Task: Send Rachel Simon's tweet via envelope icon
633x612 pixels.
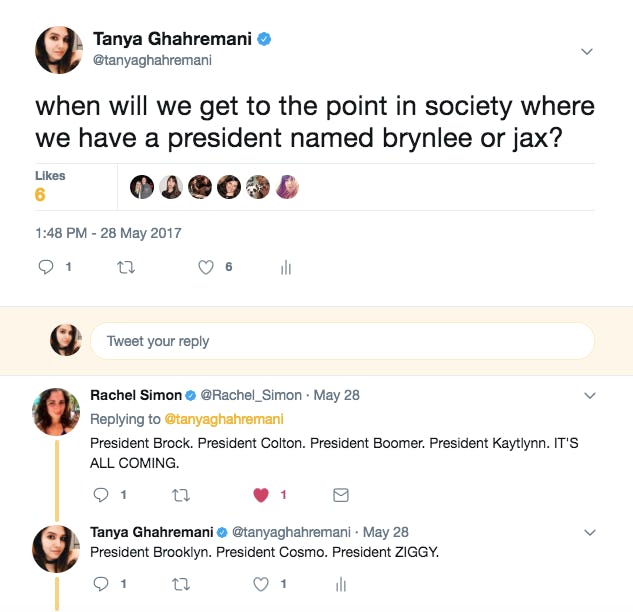Action: click(341, 495)
